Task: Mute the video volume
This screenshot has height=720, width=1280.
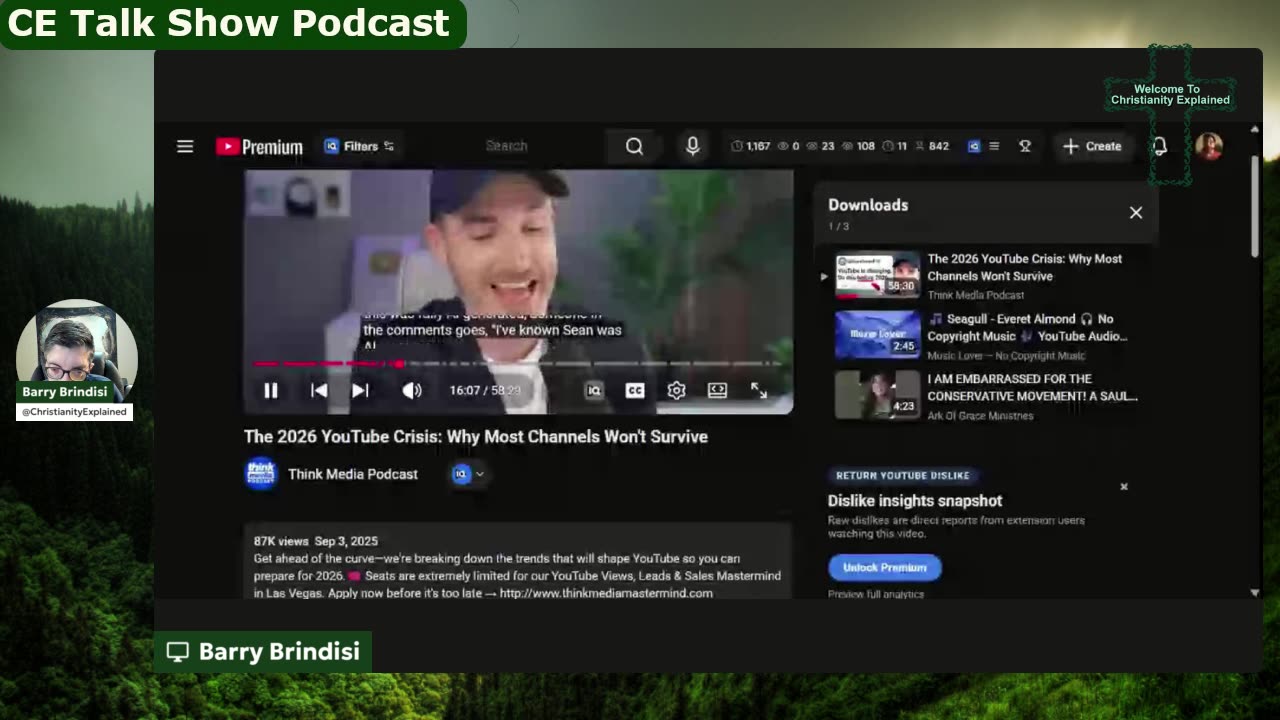Action: coord(412,390)
